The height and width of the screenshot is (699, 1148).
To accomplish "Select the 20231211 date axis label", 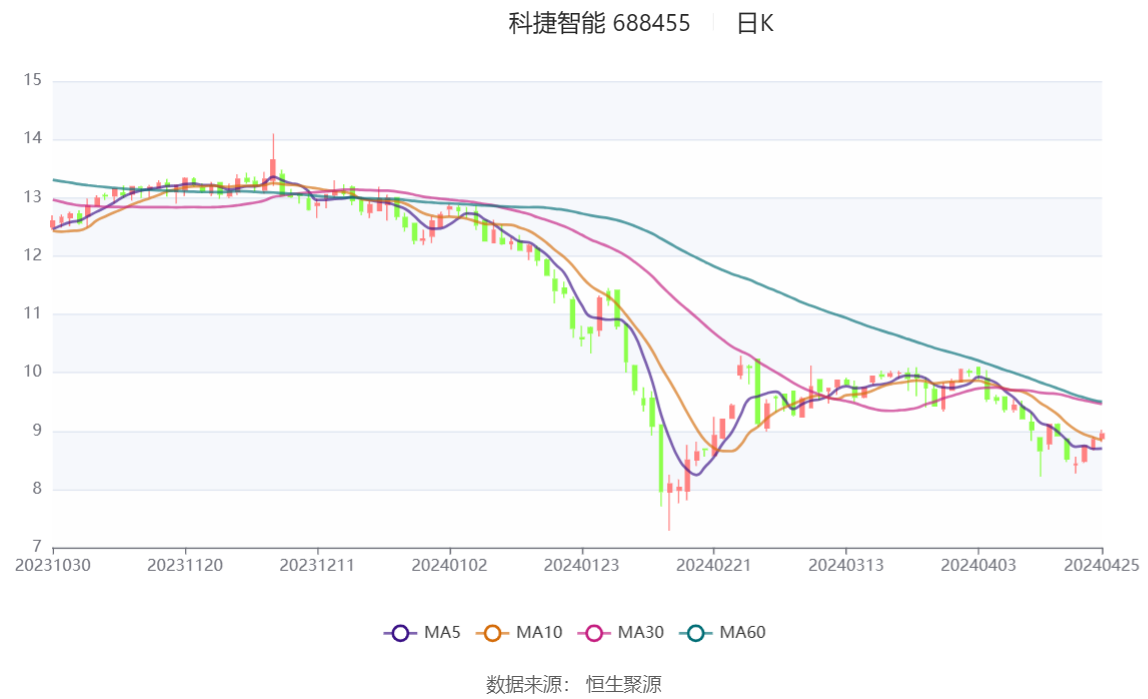I will point(317,565).
